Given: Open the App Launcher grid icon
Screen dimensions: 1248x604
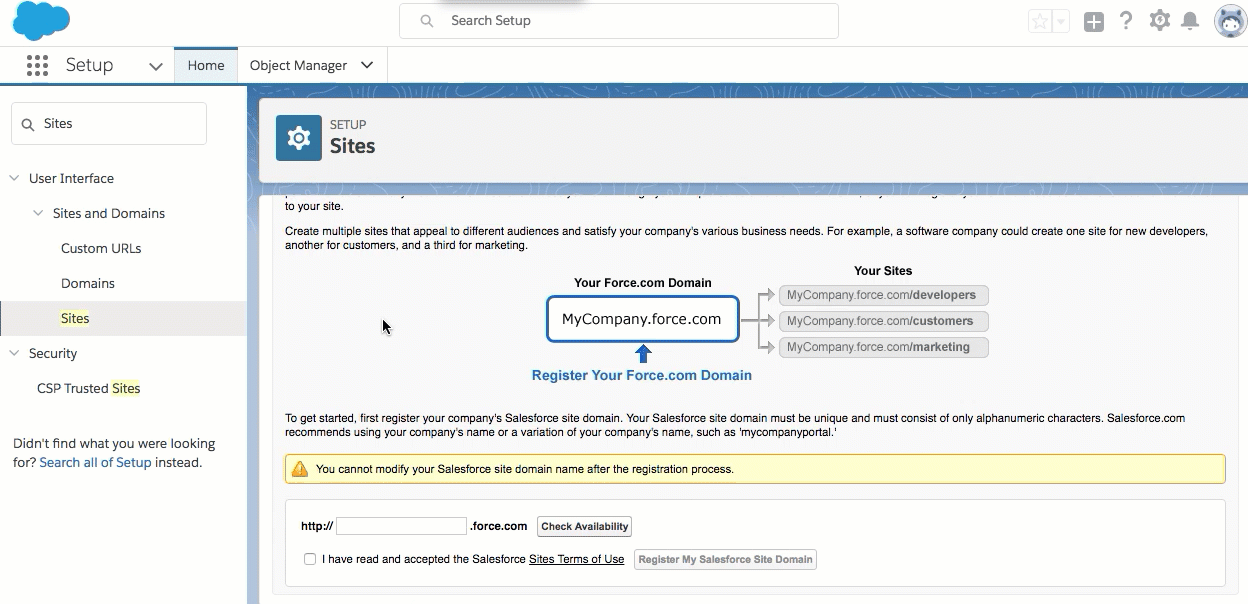Looking at the screenshot, I should click(37, 65).
